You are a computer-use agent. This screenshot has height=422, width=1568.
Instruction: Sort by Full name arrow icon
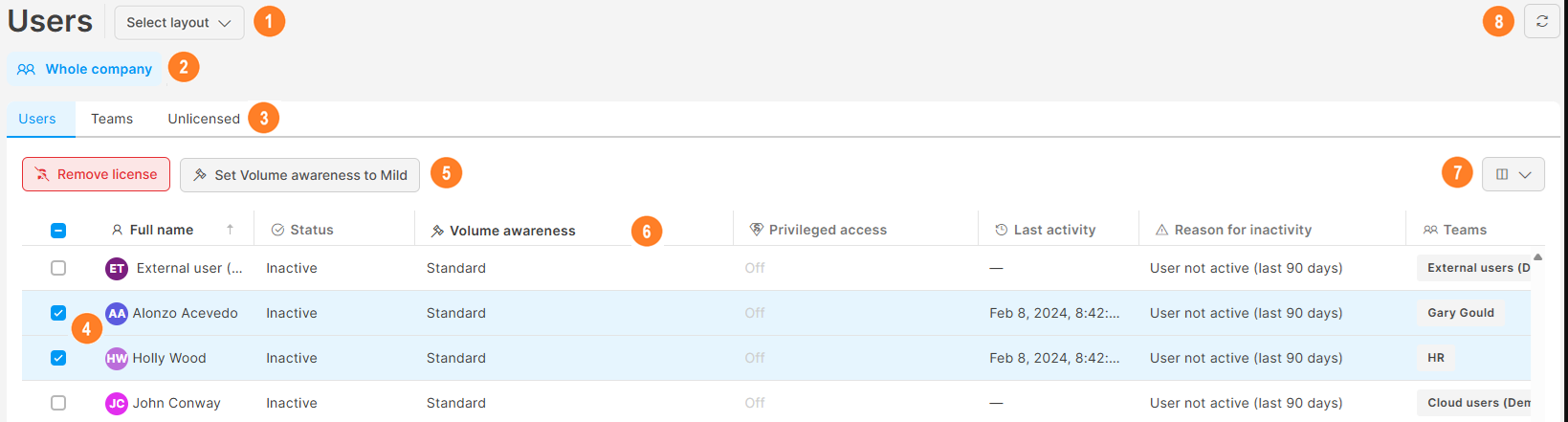pos(230,230)
